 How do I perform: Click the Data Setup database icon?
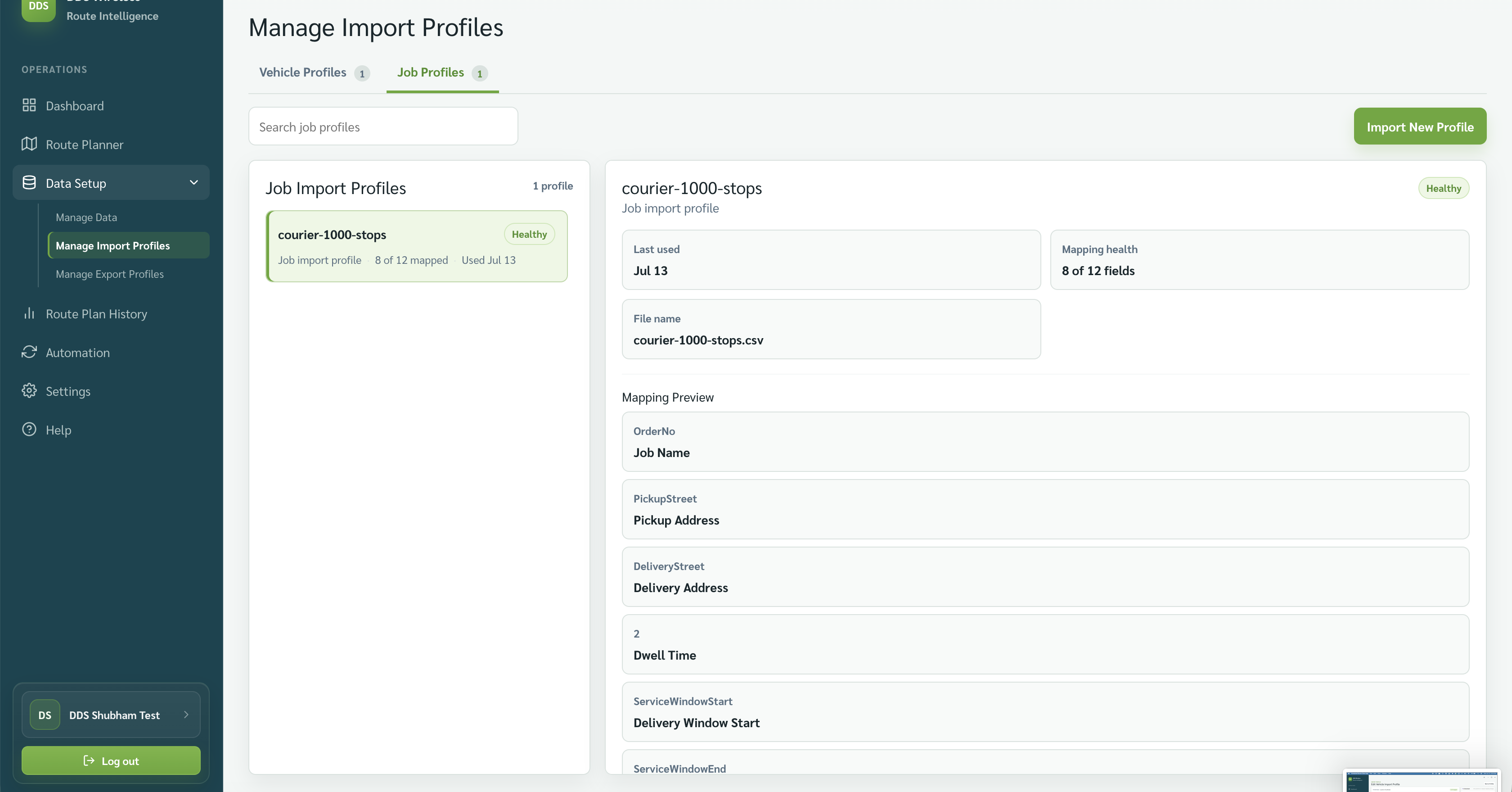[29, 183]
